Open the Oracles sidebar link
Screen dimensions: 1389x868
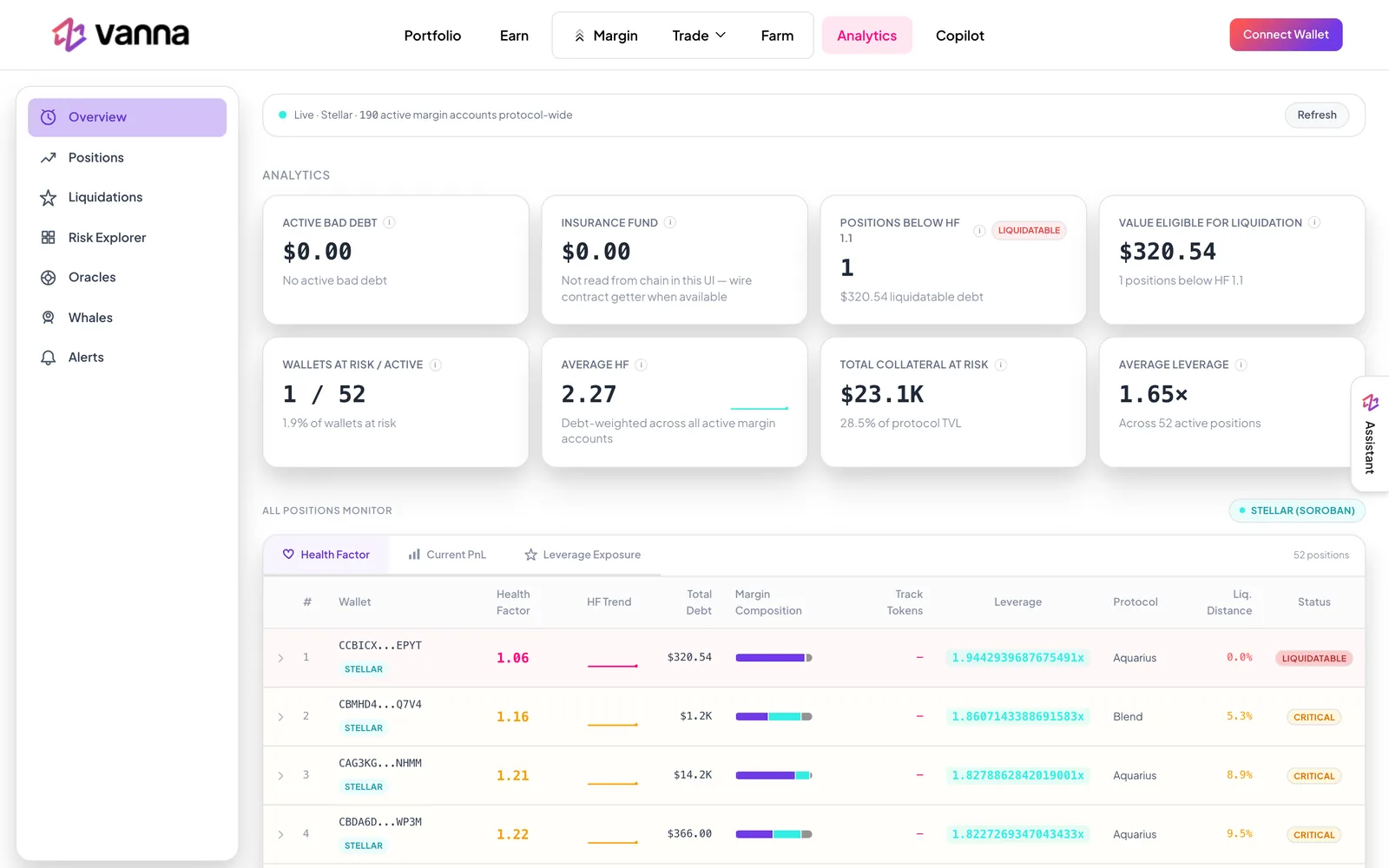tap(127, 278)
